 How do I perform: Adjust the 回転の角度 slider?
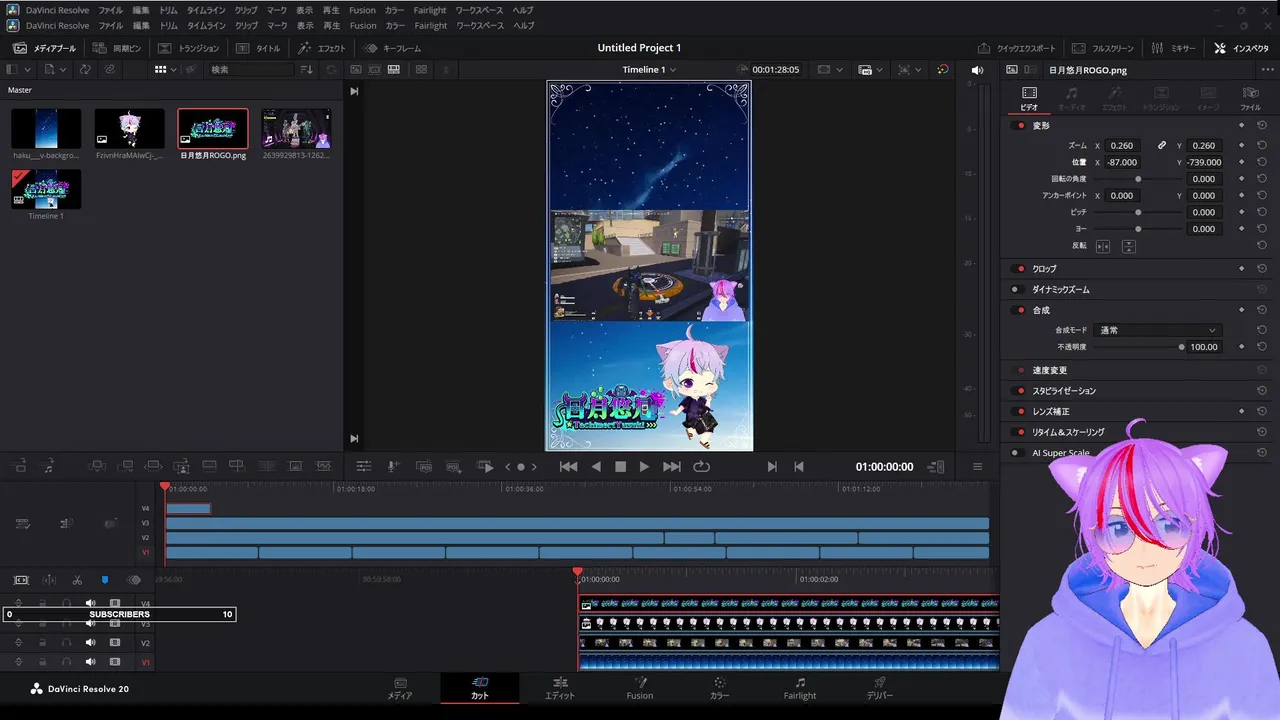[x=1138, y=179]
